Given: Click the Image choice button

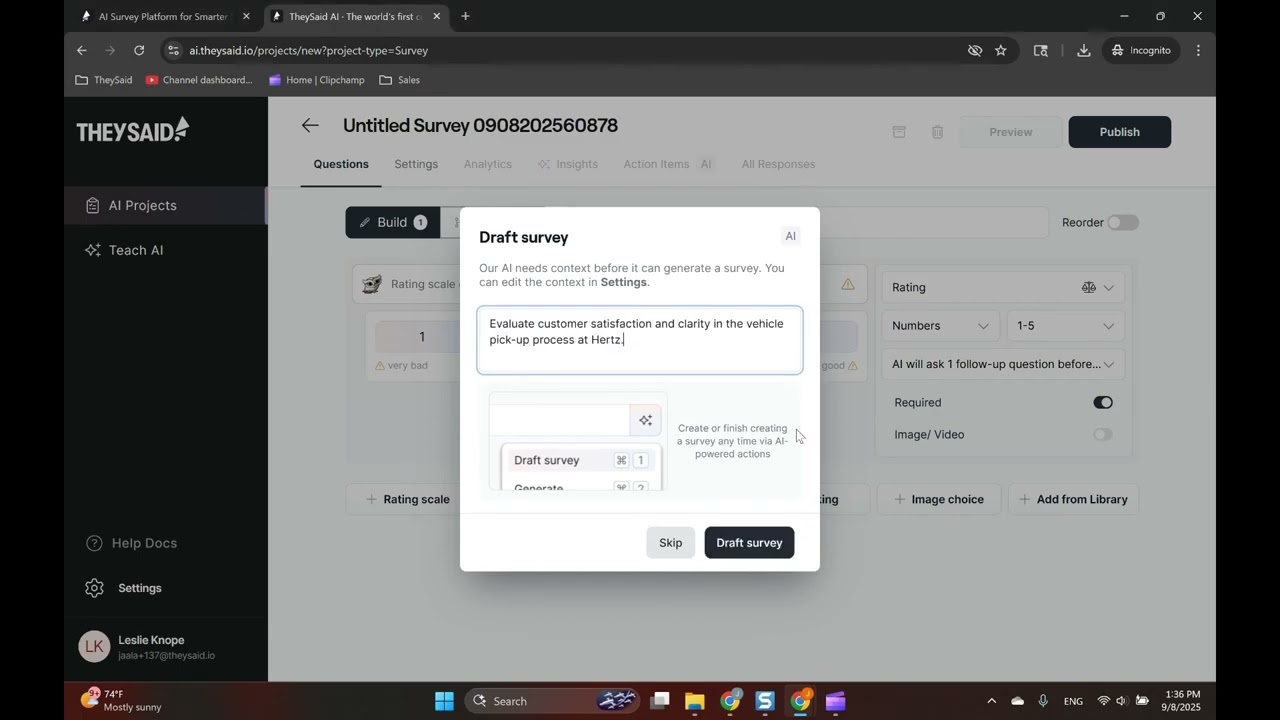Looking at the screenshot, I should [939, 499].
